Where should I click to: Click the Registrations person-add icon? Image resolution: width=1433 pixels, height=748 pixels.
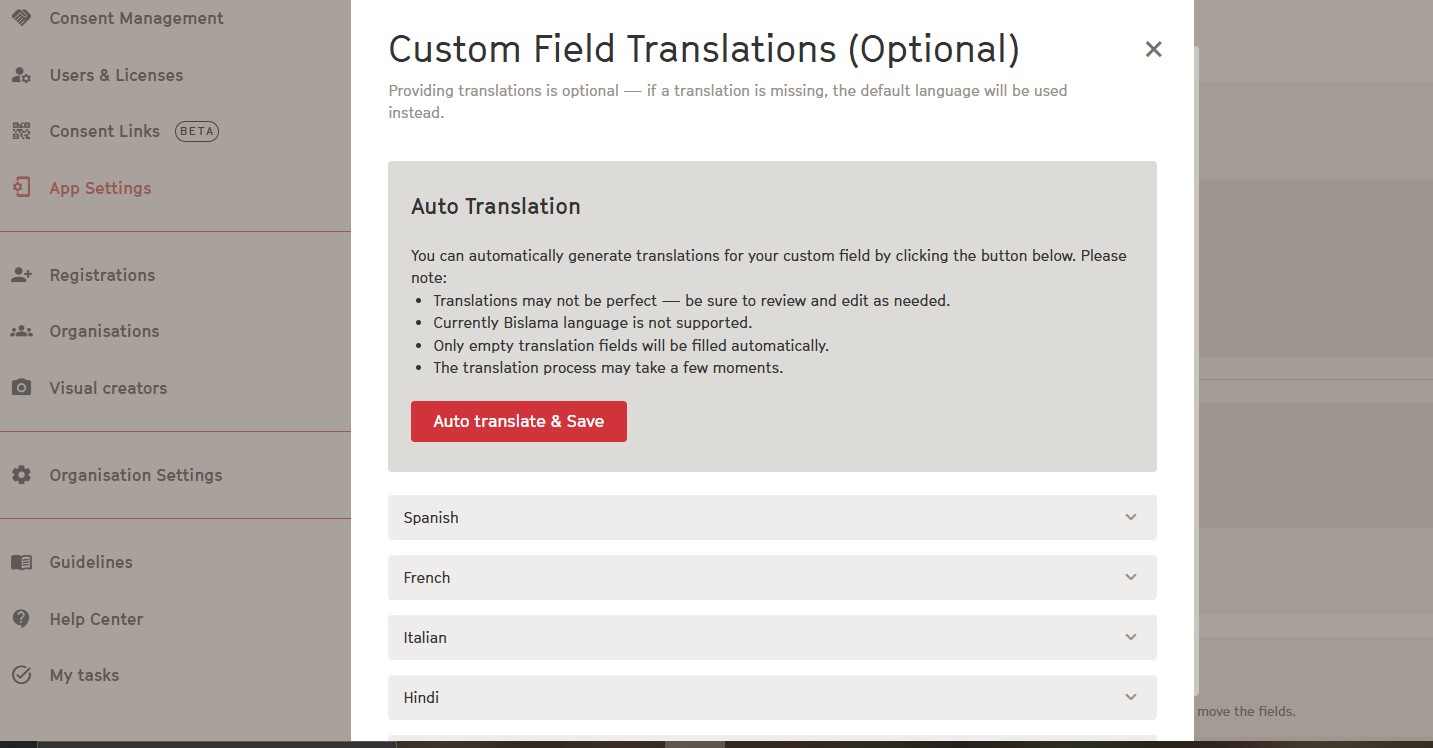(x=21, y=275)
